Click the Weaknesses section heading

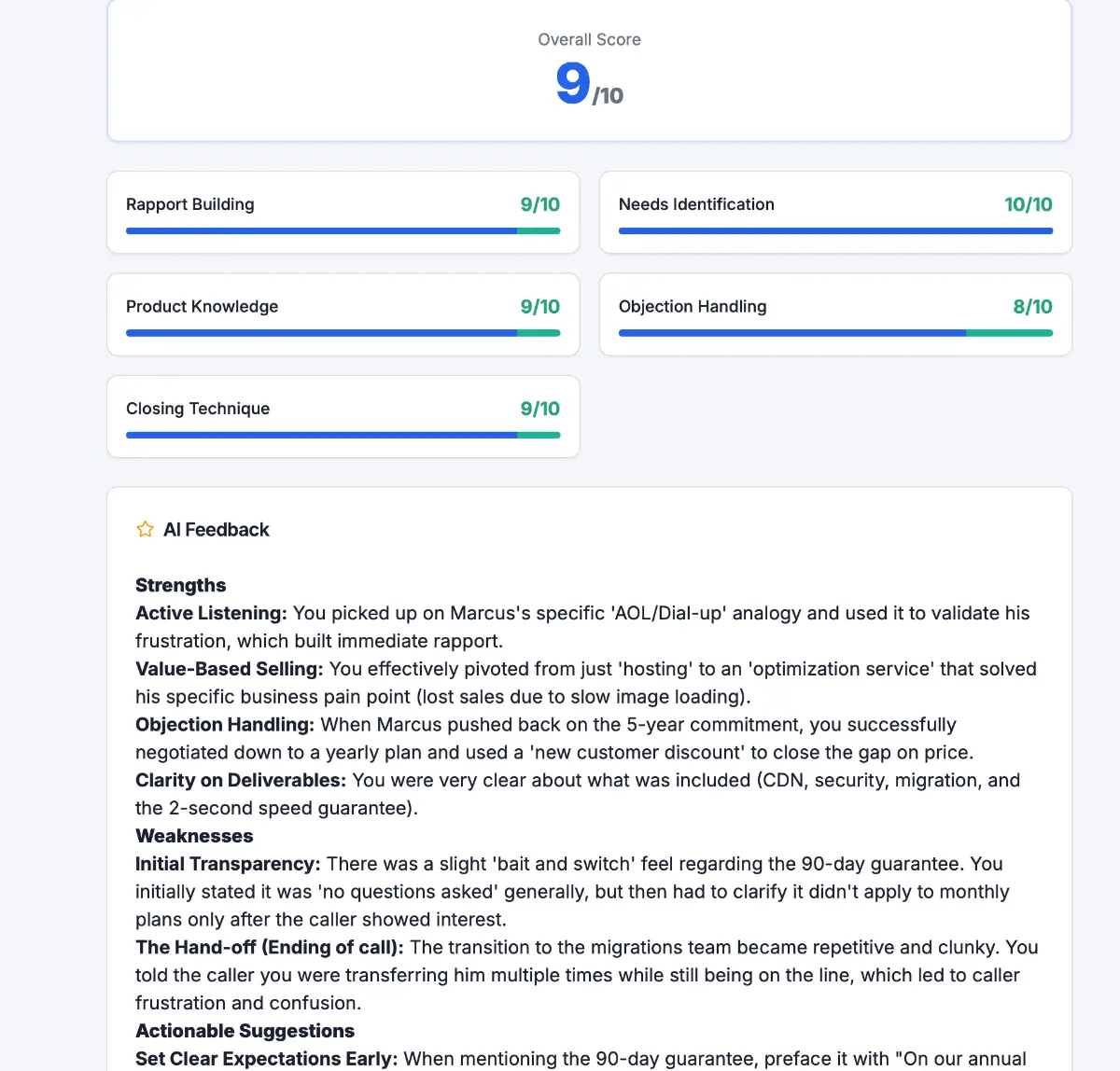194,836
